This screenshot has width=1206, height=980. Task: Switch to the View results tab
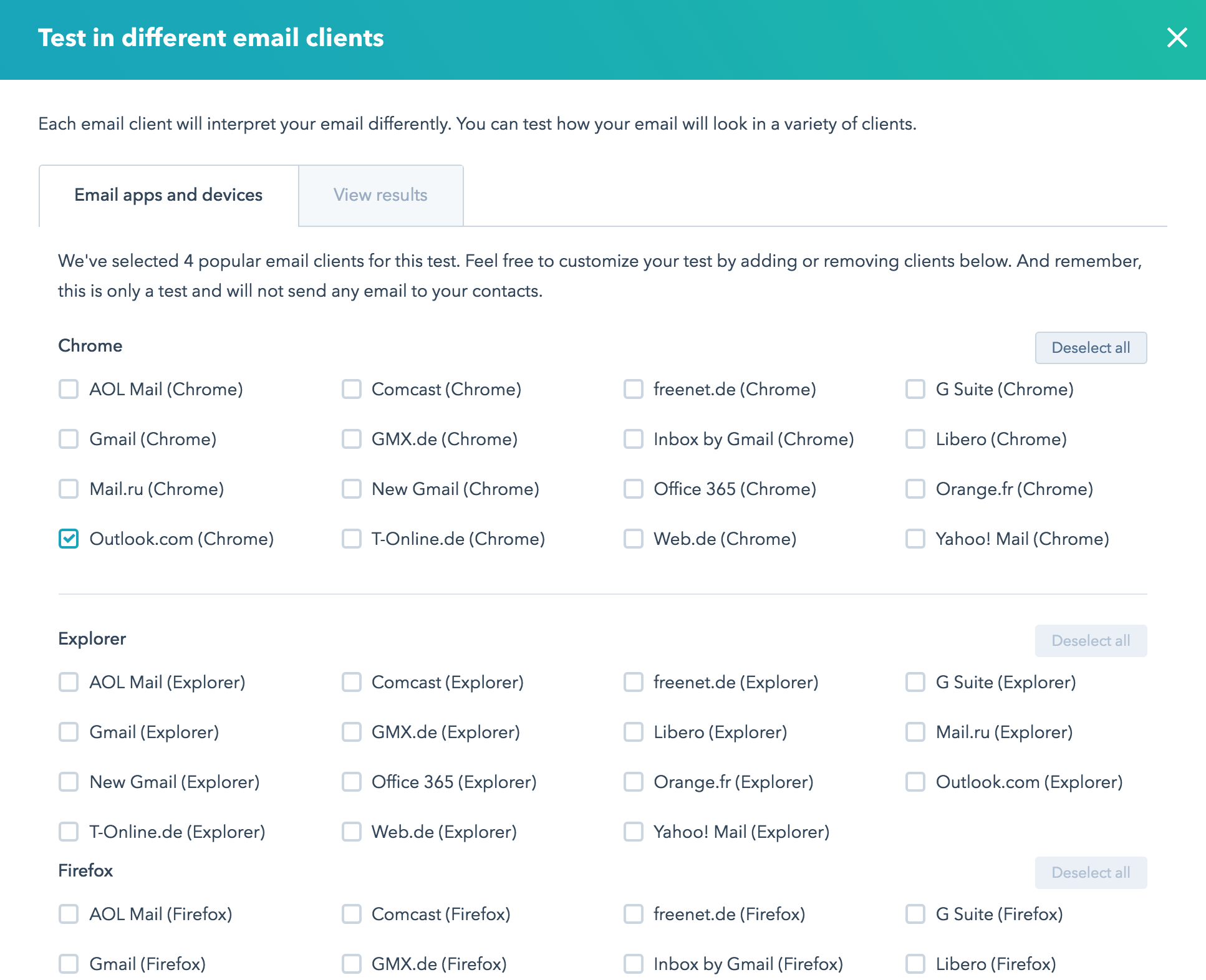click(380, 195)
